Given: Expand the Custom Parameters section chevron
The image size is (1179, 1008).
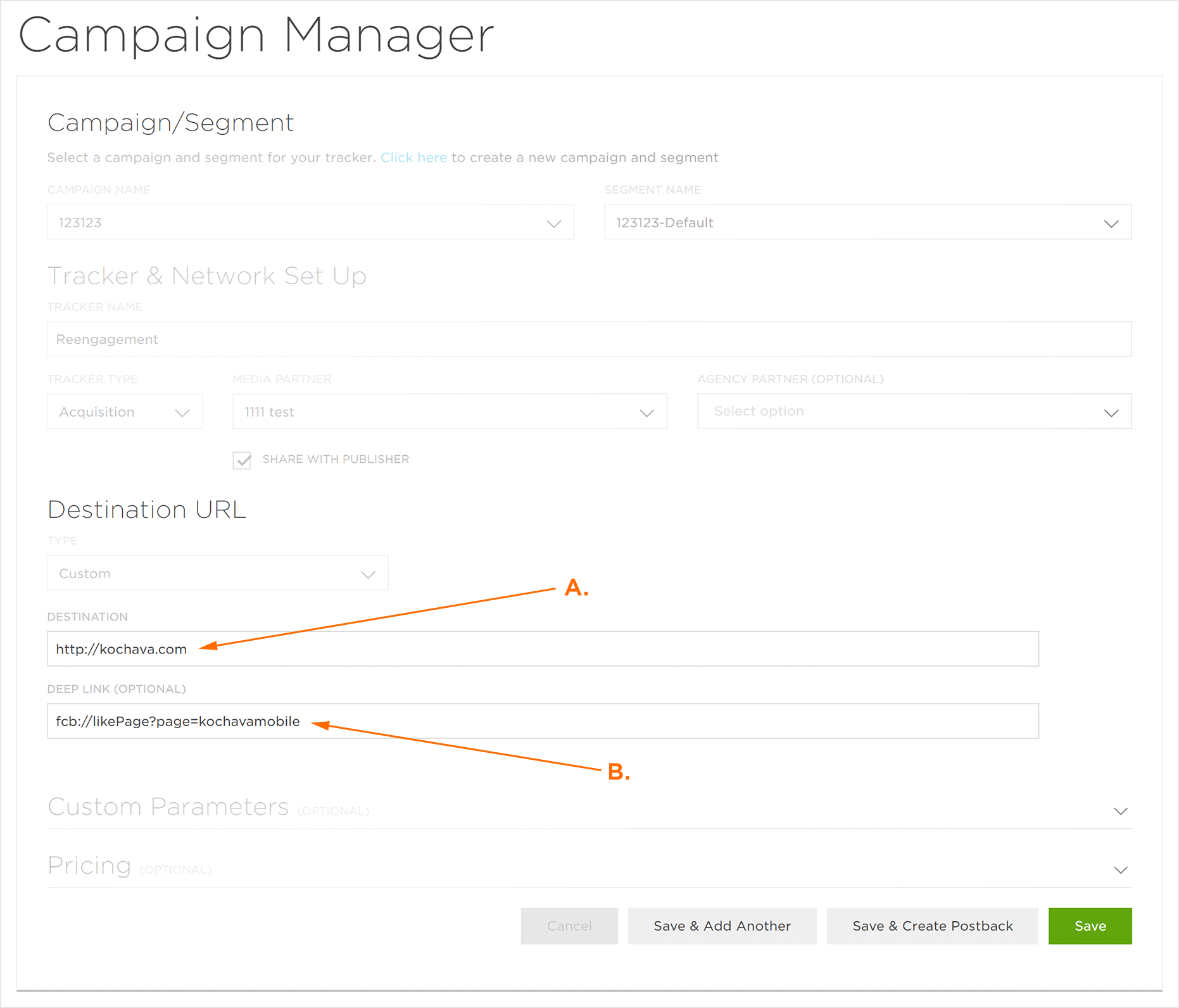Looking at the screenshot, I should [x=1120, y=811].
